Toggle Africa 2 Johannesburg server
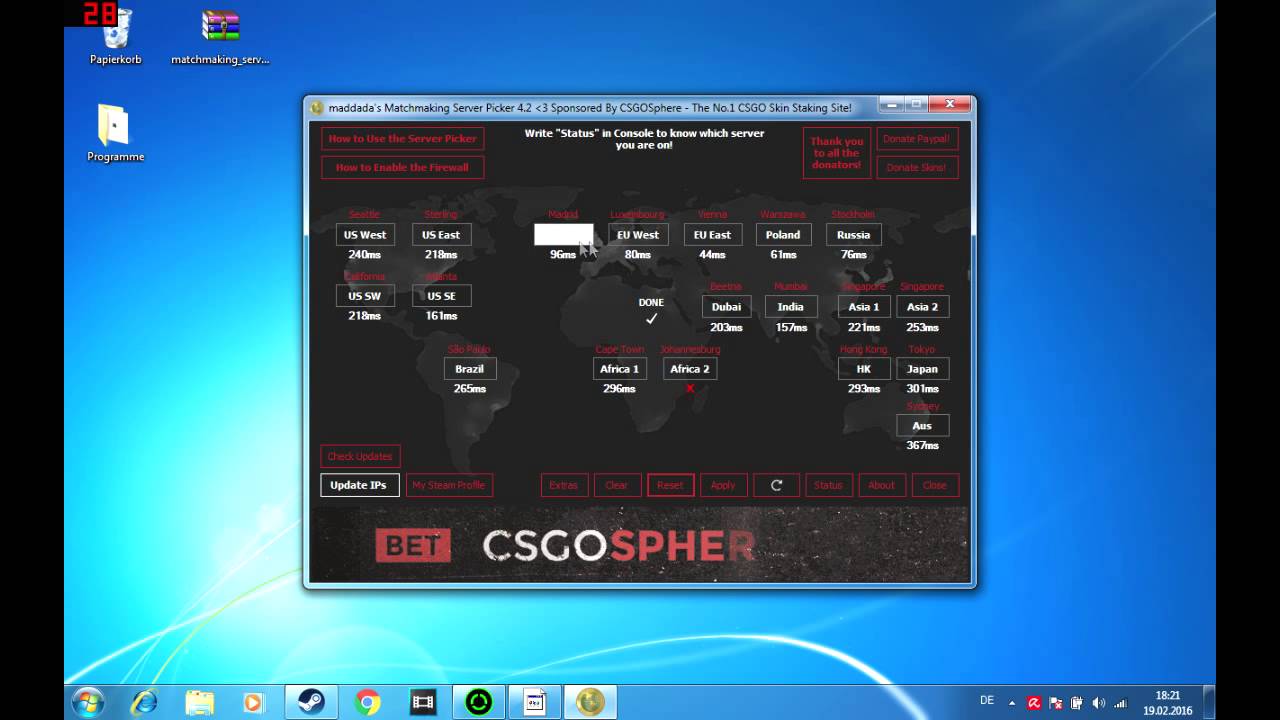 point(690,369)
